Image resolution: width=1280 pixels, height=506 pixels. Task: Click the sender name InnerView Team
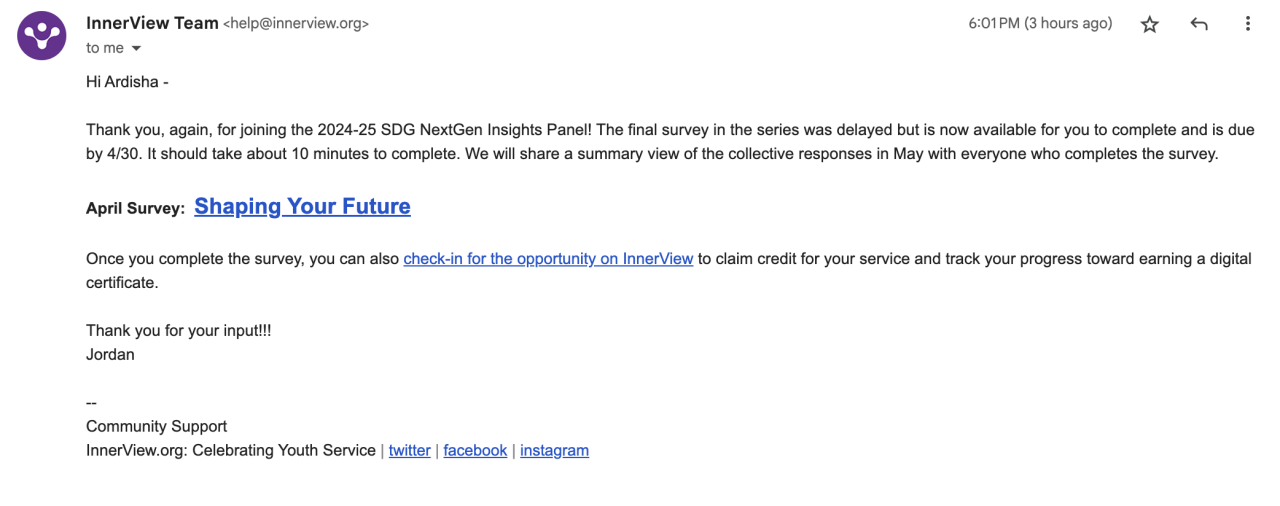(151, 23)
